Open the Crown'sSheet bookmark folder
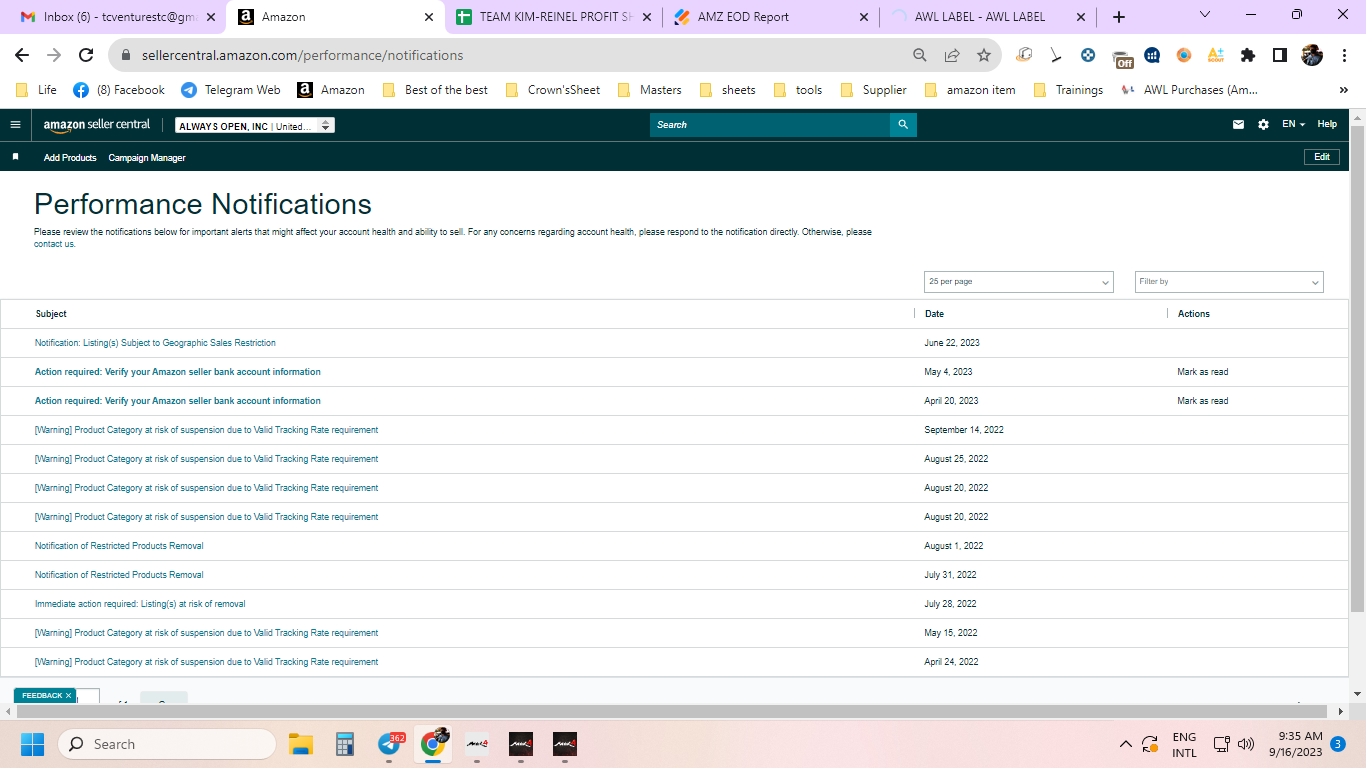The height and width of the screenshot is (768, 1366). [x=554, y=90]
